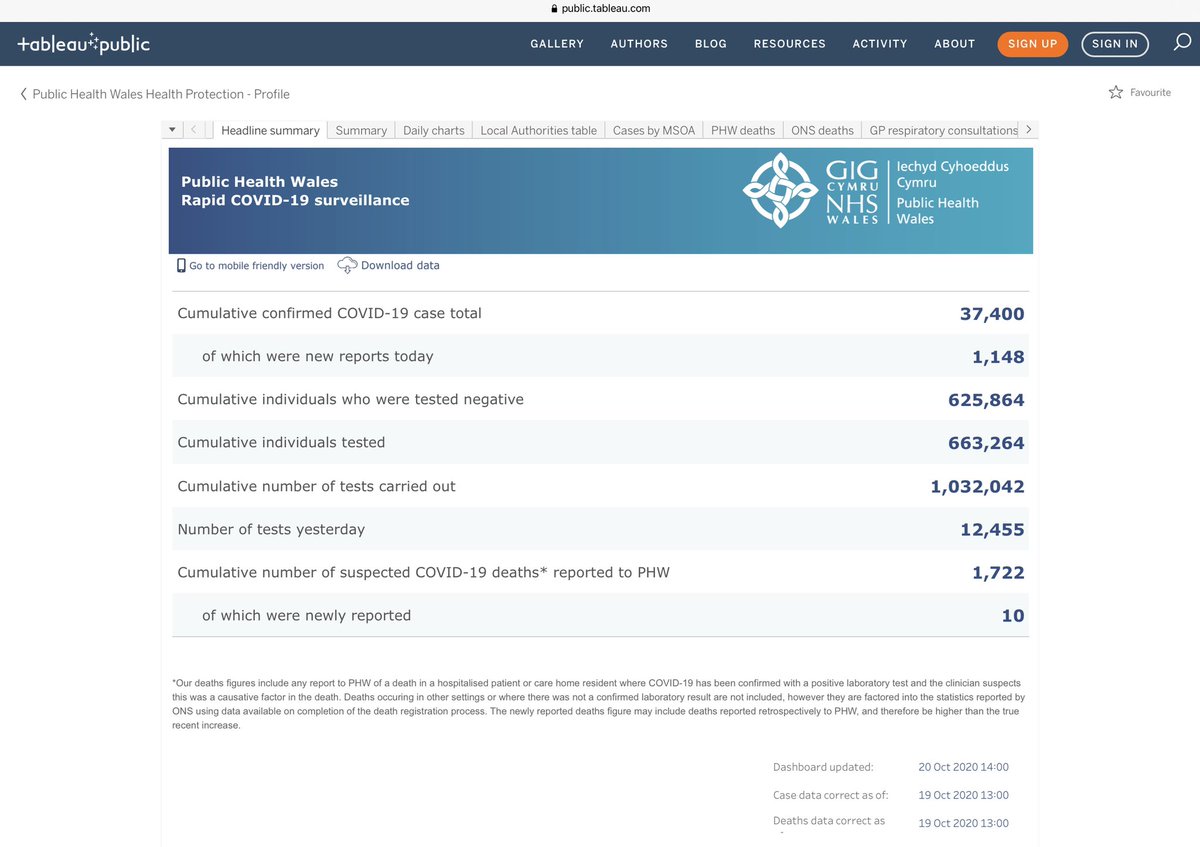Open the Gallery menu
This screenshot has height=847, width=1200.
pyautogui.click(x=557, y=44)
